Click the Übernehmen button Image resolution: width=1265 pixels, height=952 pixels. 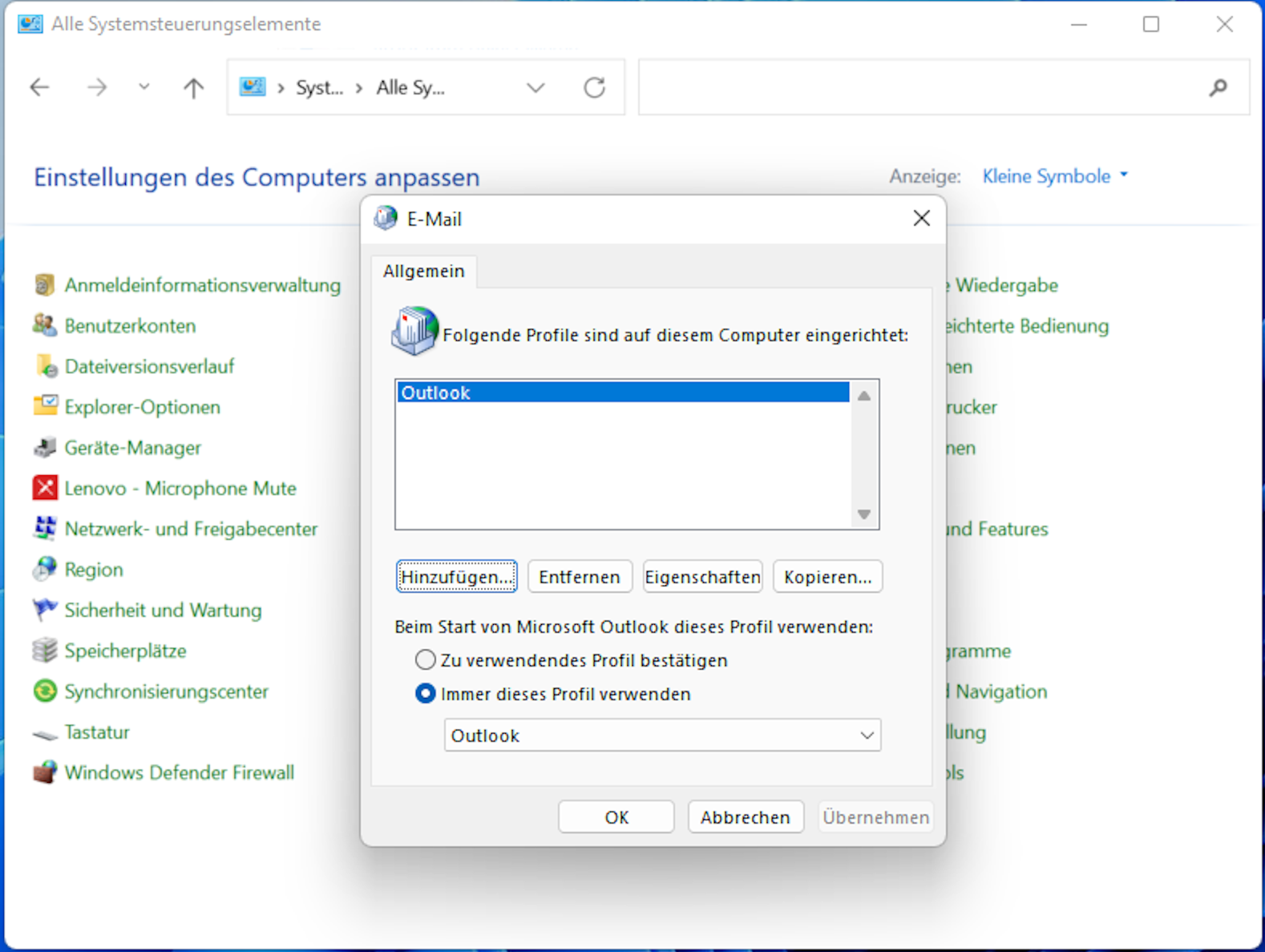[875, 817]
